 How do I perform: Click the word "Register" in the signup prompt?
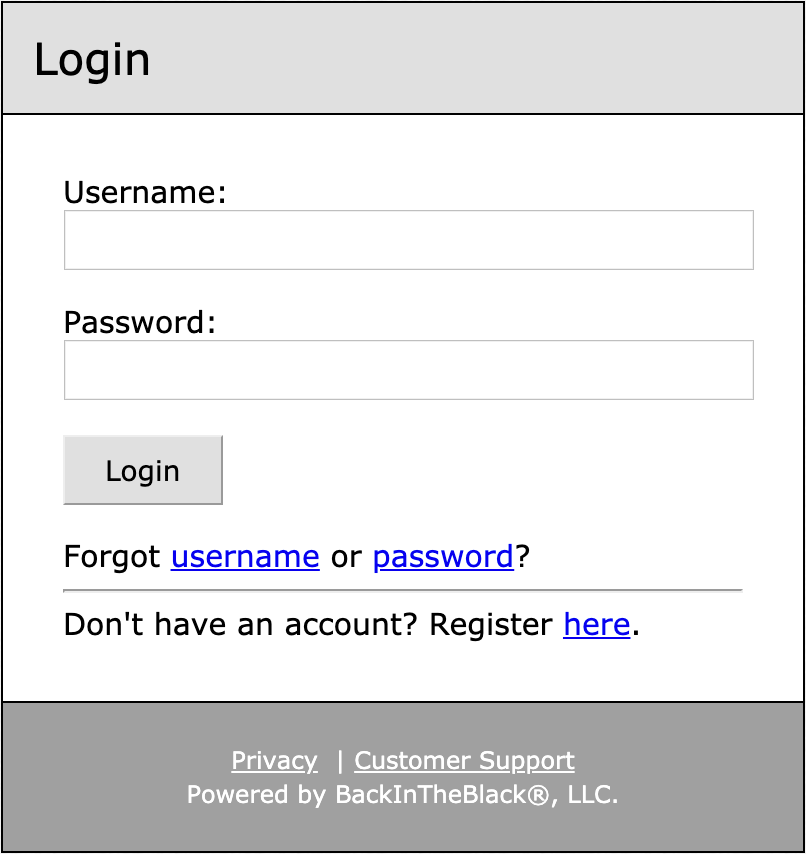[x=490, y=625]
